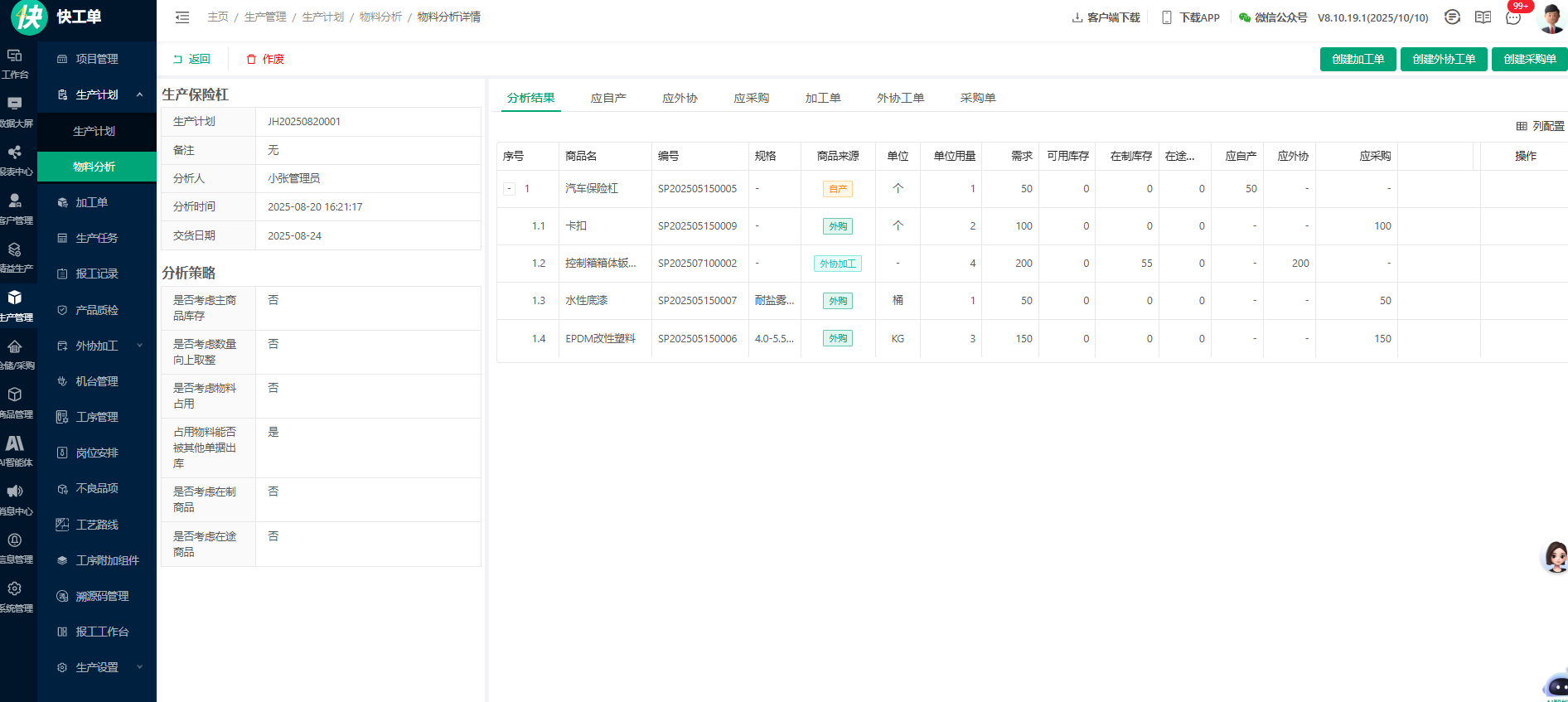Click 下载APP link
The width and height of the screenshot is (1568, 702).
(1191, 17)
